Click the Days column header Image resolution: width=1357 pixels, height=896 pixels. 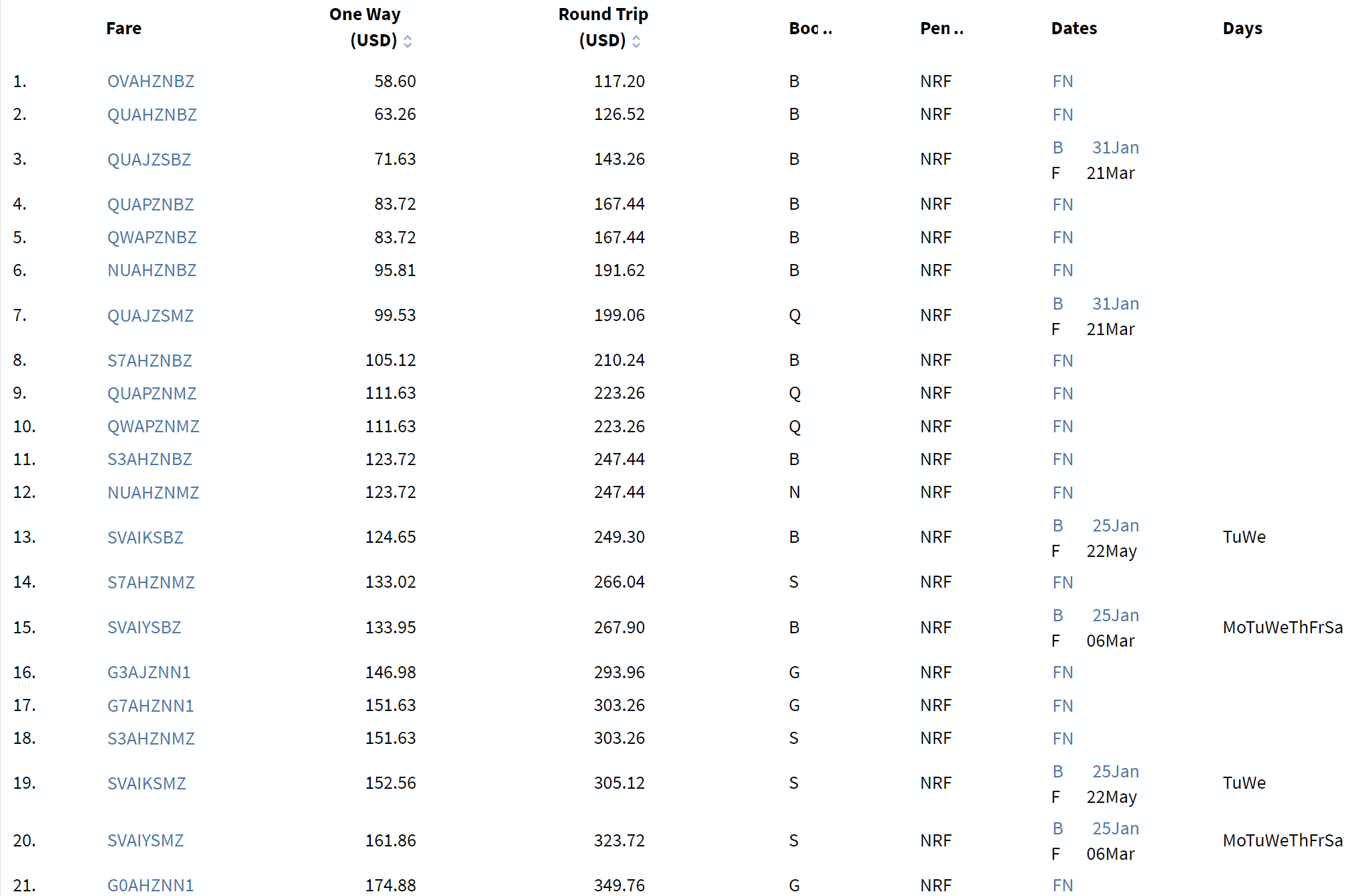[x=1242, y=28]
